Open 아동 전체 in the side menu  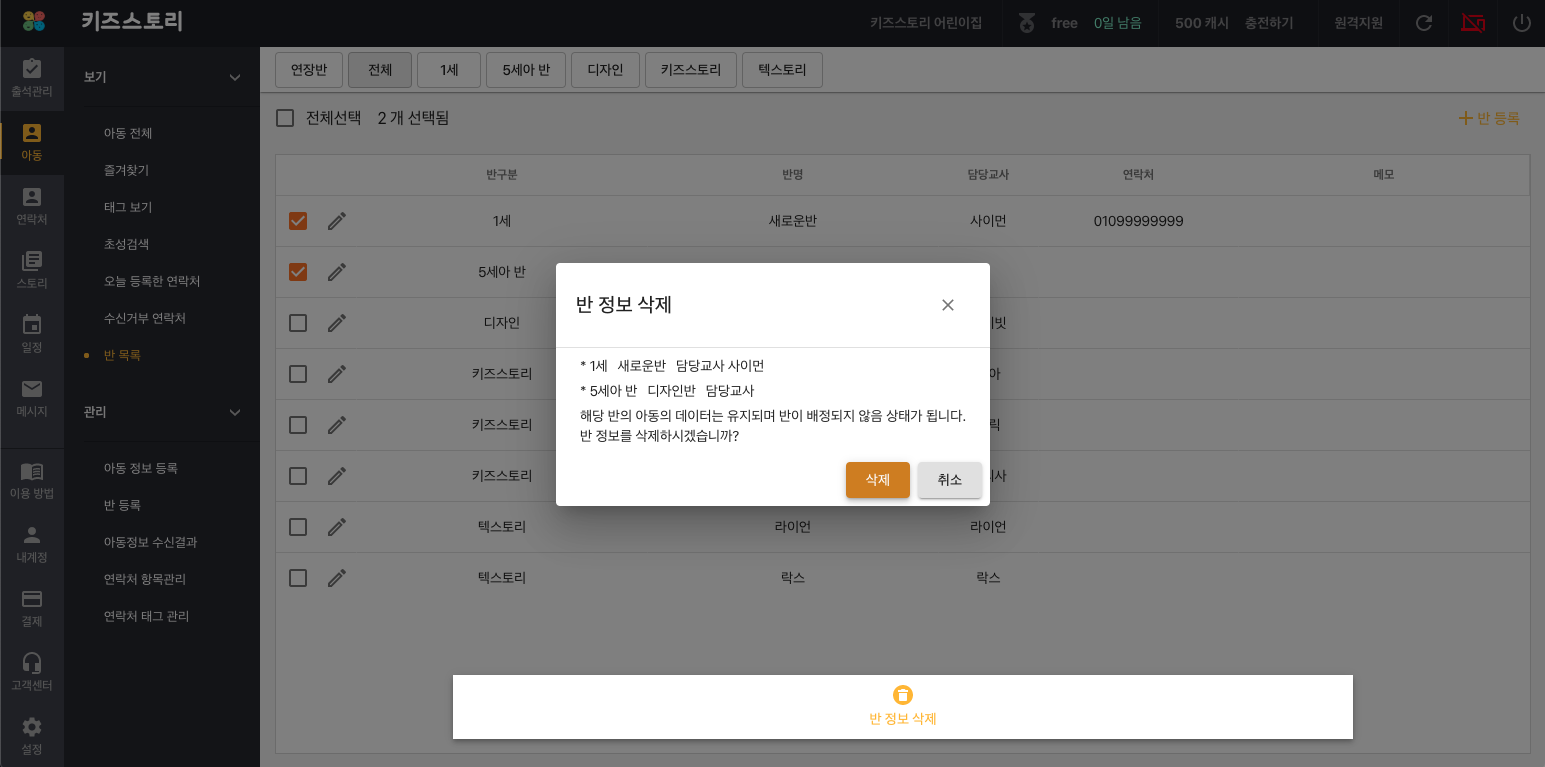point(128,133)
